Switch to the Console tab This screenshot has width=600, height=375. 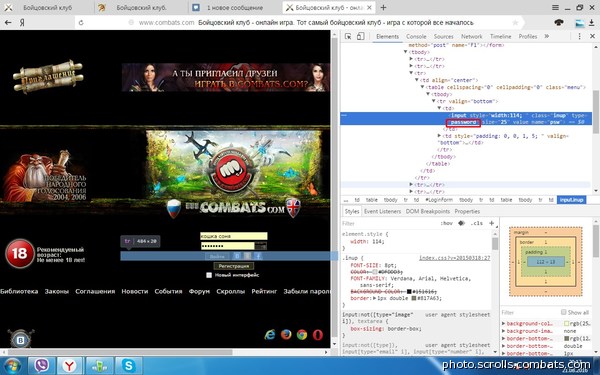click(416, 36)
